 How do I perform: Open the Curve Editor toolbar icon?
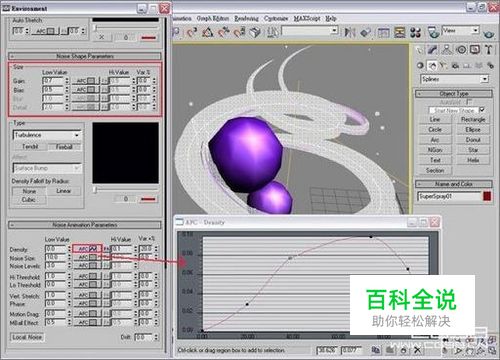[384, 32]
